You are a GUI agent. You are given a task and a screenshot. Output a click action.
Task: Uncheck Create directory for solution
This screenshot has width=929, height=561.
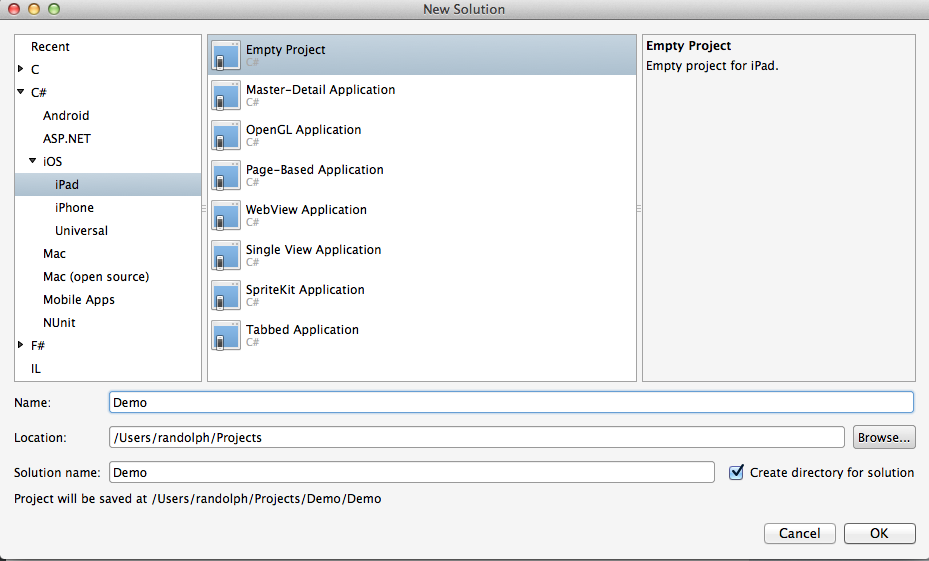(x=737, y=472)
